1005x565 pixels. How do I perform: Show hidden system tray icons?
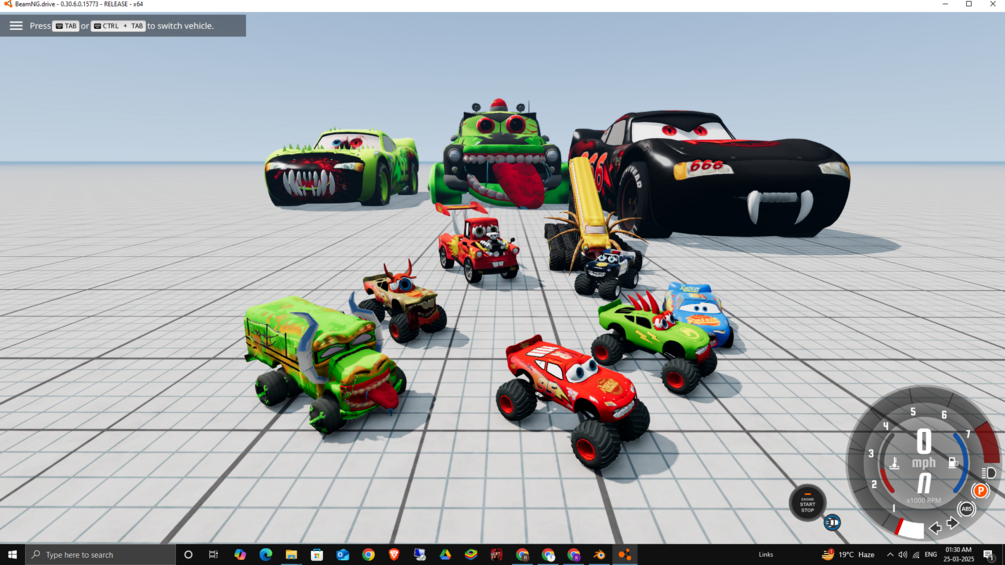[890, 555]
